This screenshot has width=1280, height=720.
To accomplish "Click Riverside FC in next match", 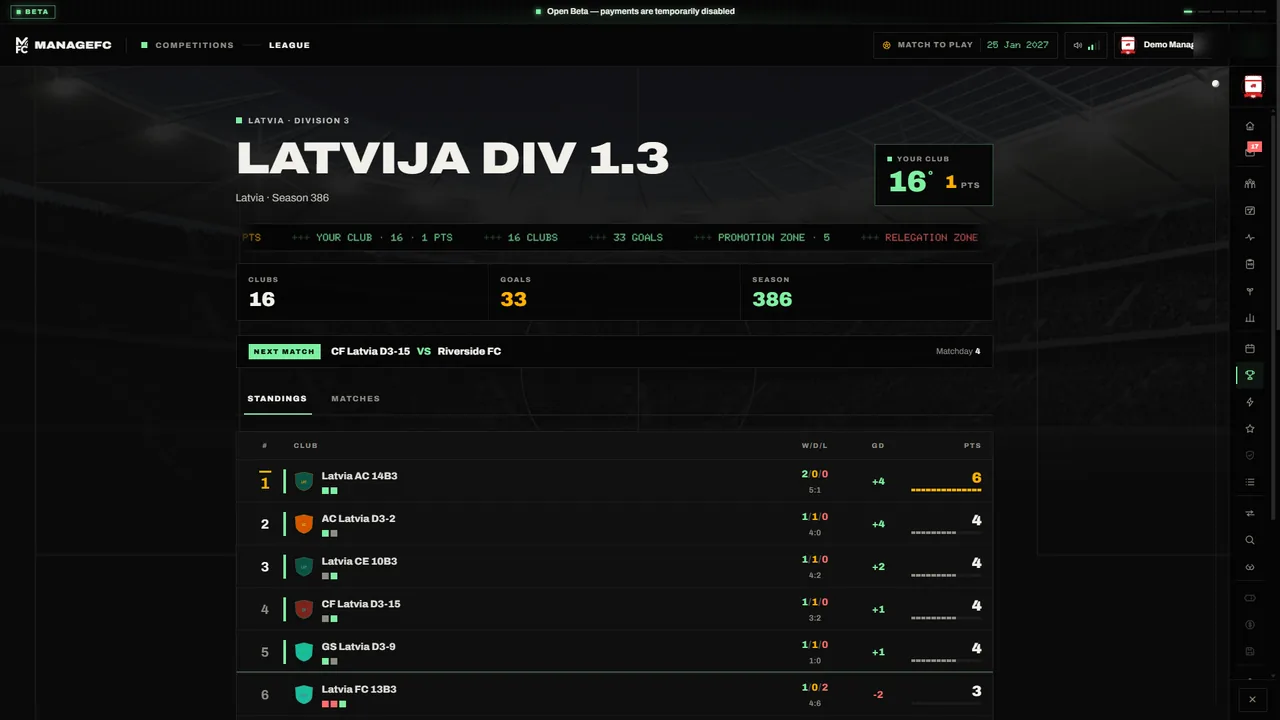I will click(x=469, y=352).
